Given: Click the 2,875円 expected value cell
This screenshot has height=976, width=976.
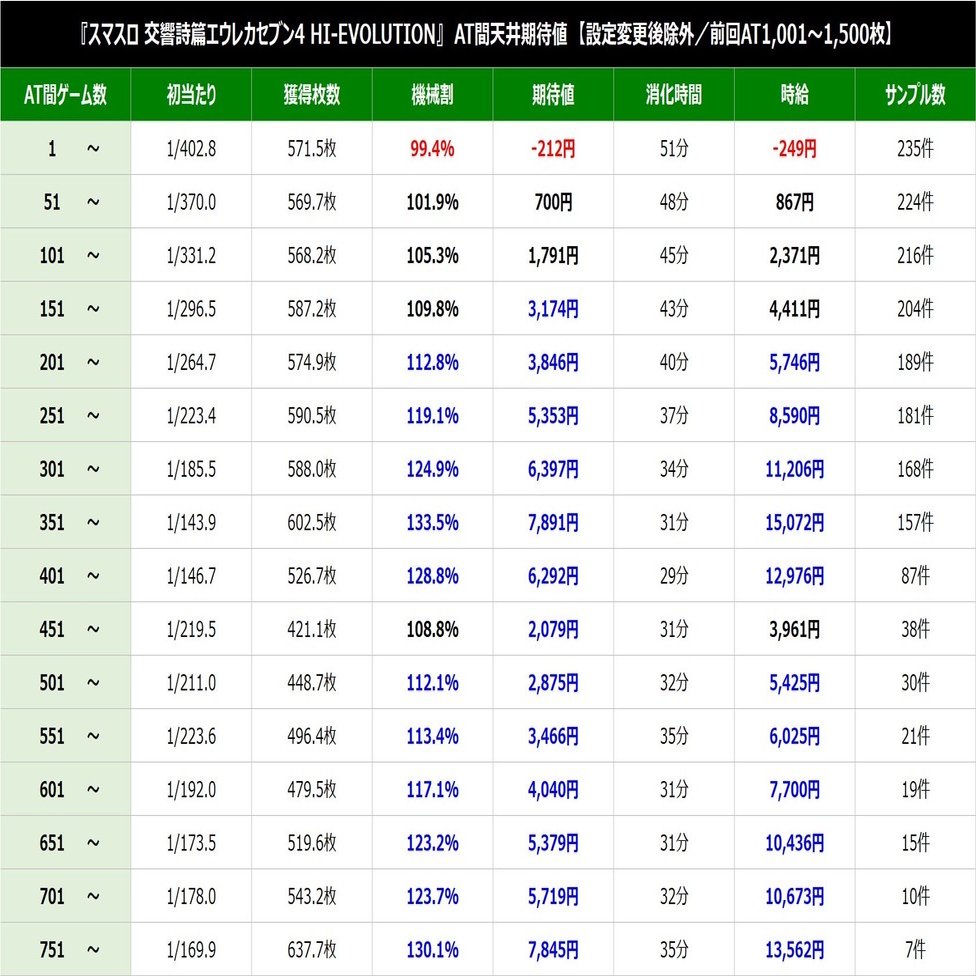Looking at the screenshot, I should point(553,683).
